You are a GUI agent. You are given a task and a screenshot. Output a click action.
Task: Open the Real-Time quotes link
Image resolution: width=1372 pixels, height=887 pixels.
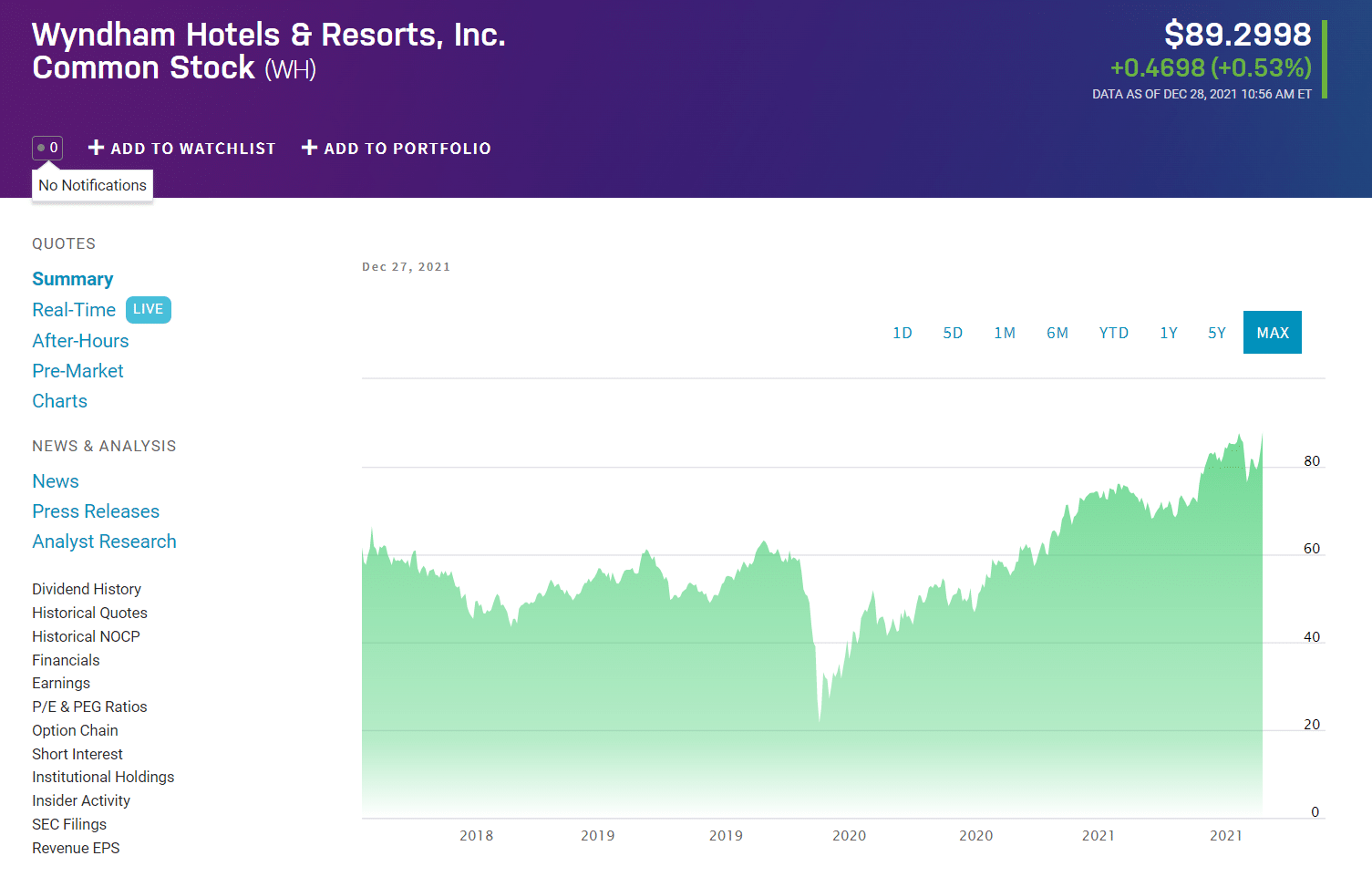pyautogui.click(x=74, y=310)
